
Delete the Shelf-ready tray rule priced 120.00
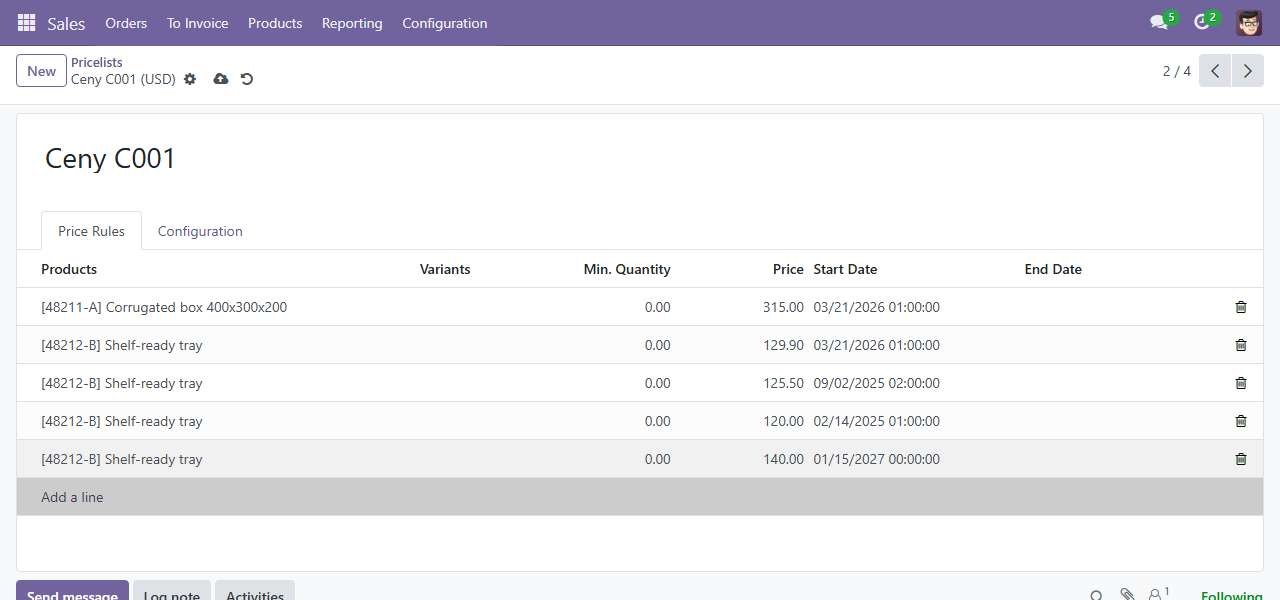(1241, 421)
